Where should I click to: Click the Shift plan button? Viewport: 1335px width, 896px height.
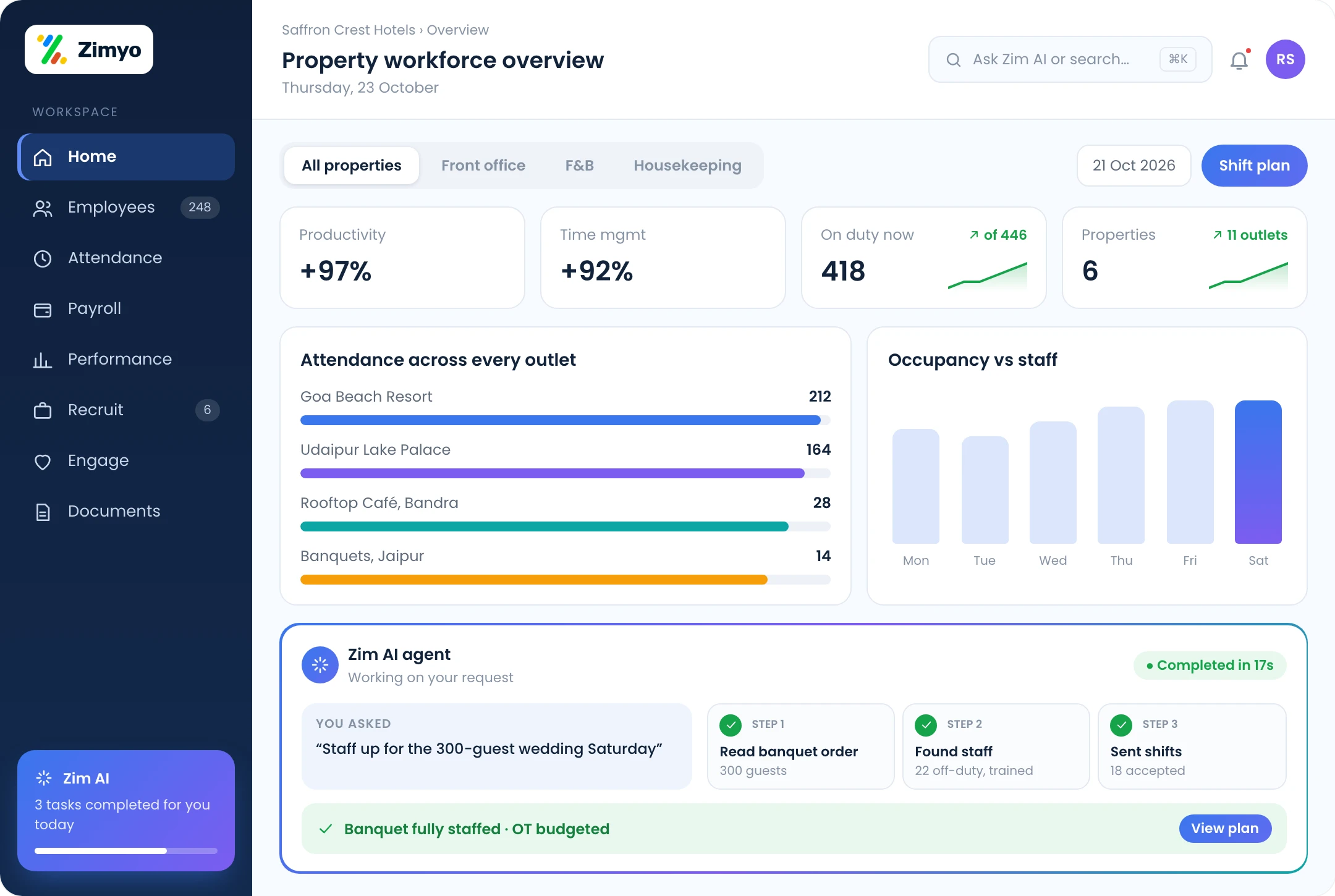click(1254, 166)
